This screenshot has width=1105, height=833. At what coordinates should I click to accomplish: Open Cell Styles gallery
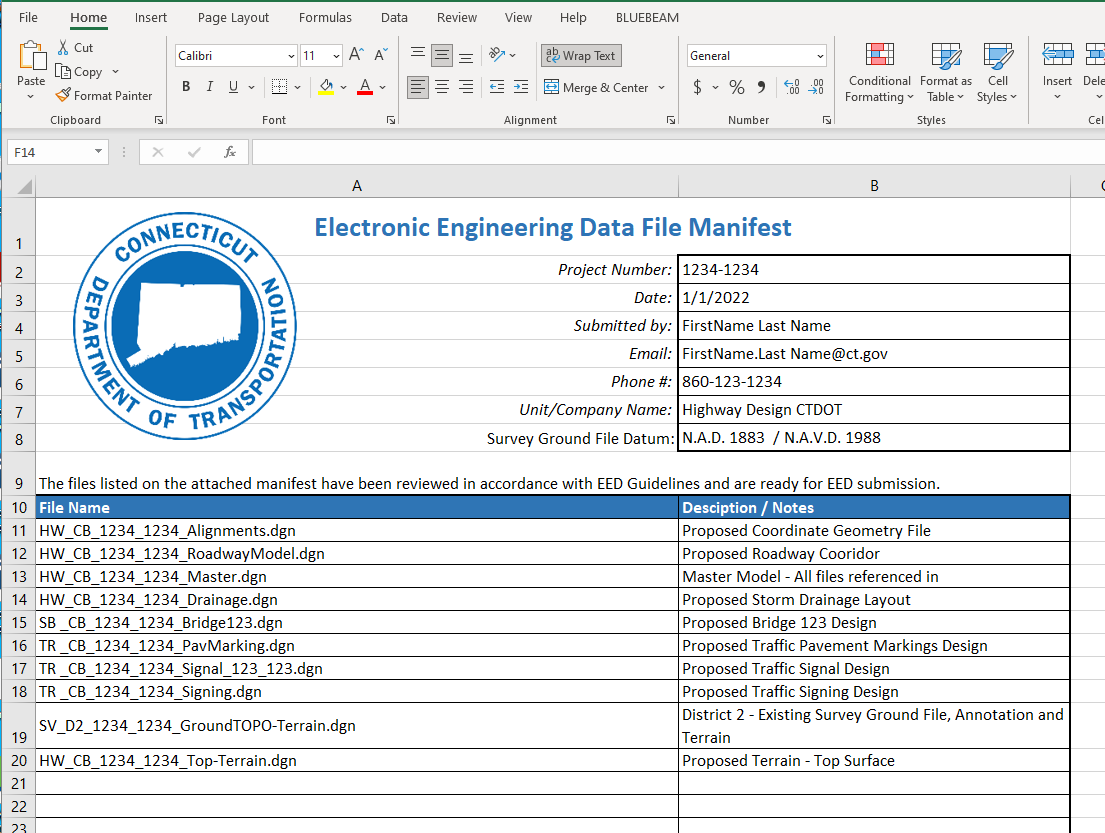(997, 73)
